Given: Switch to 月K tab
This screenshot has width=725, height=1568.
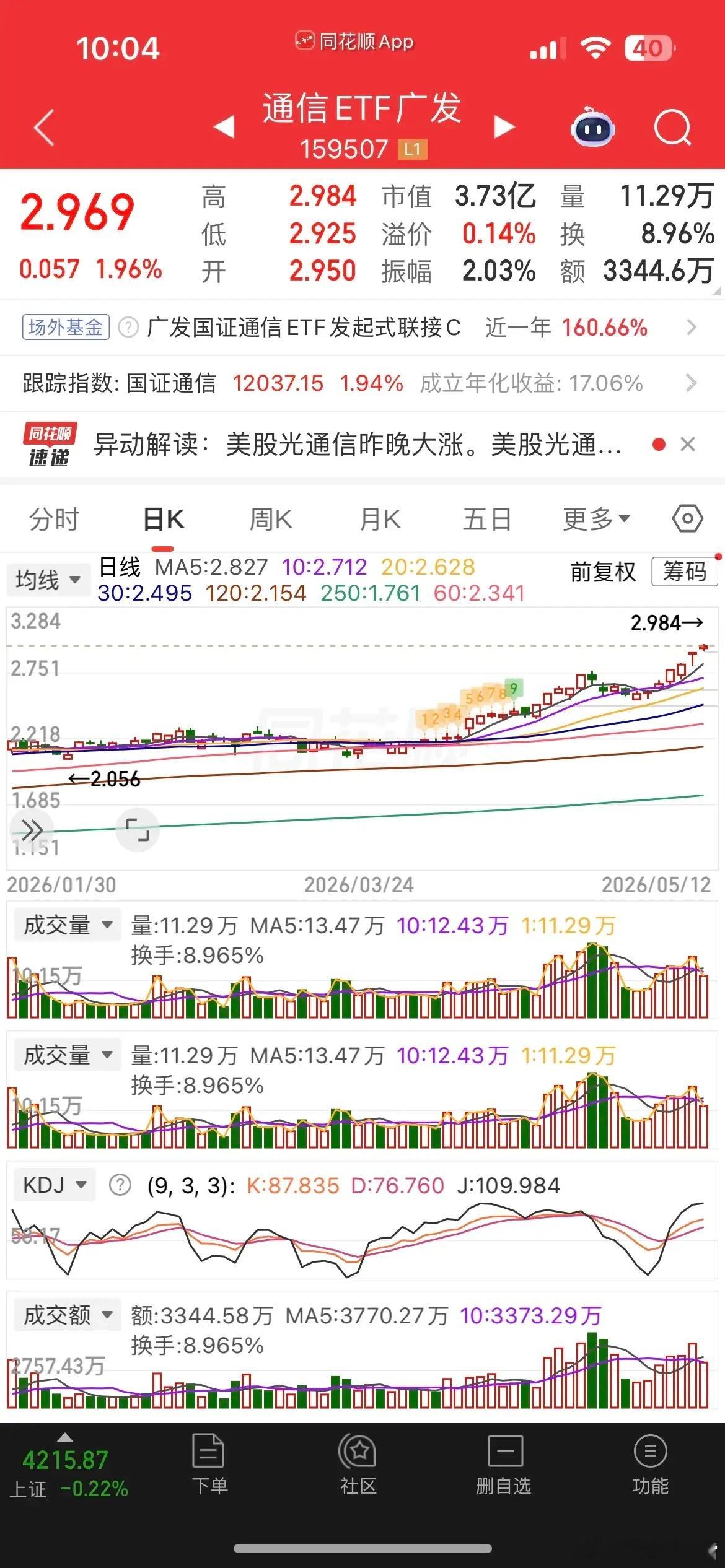Looking at the screenshot, I should (380, 519).
